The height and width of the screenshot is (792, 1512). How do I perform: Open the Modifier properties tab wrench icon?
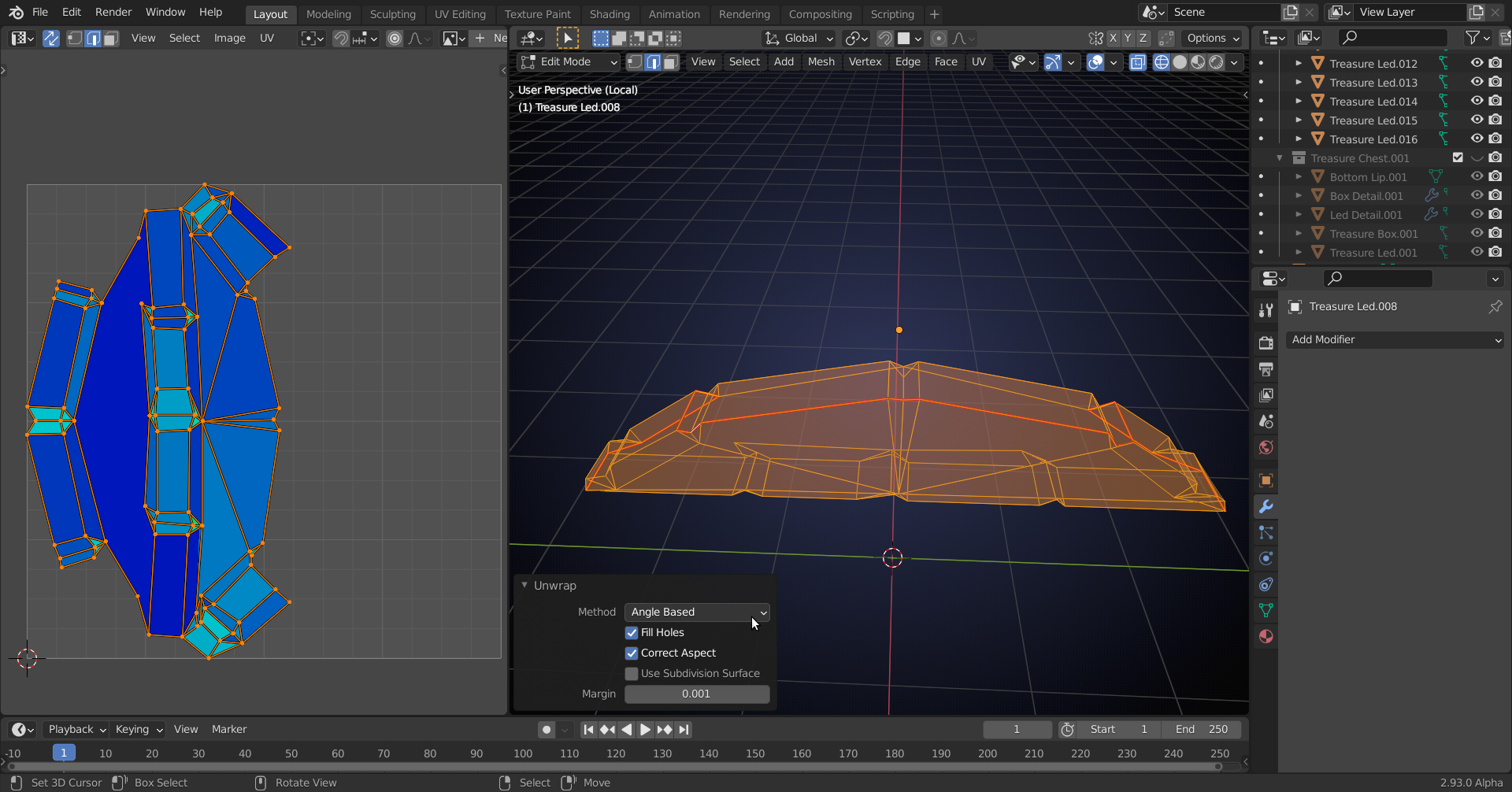coord(1266,506)
